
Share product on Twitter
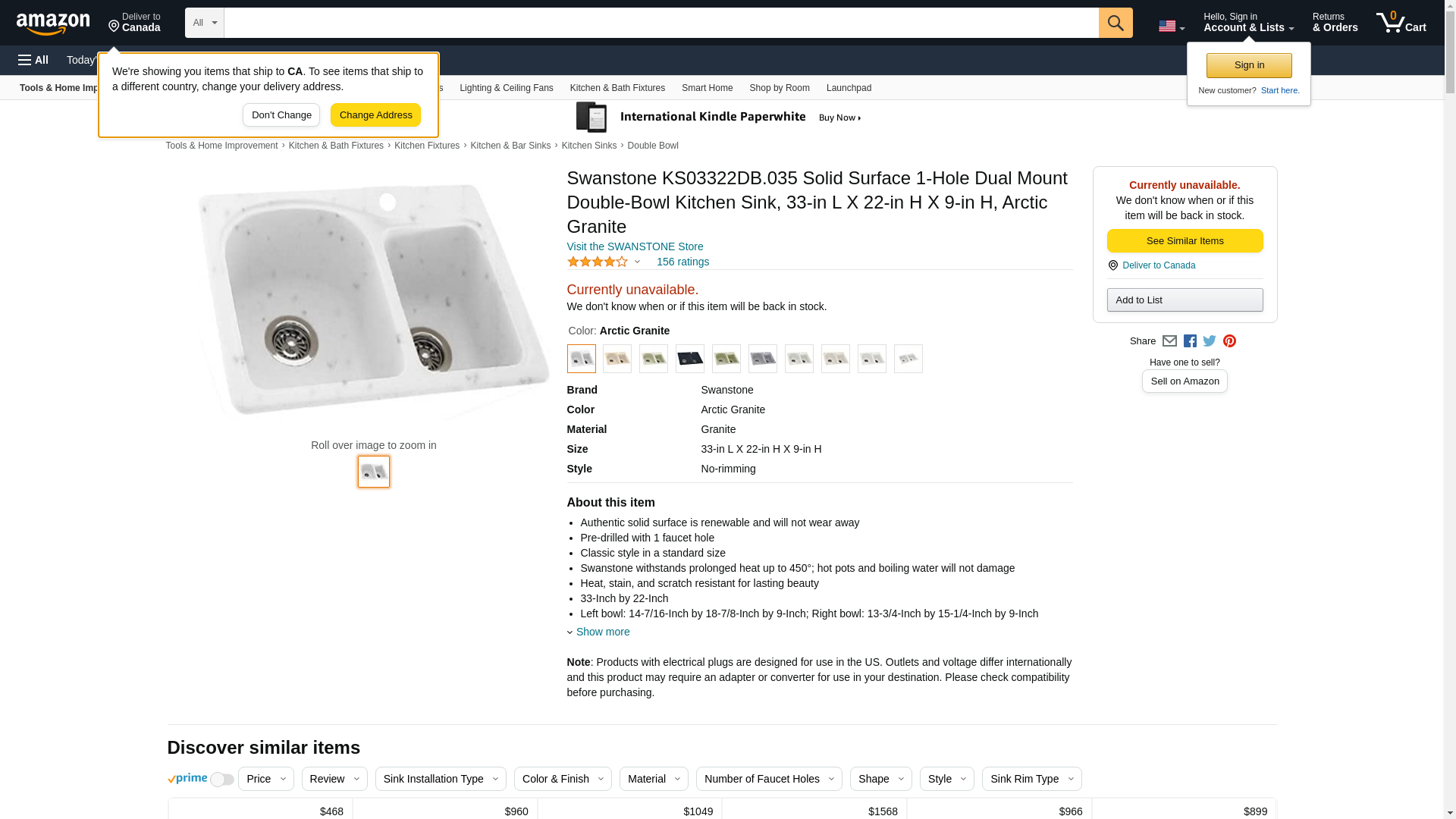[x=1210, y=341]
